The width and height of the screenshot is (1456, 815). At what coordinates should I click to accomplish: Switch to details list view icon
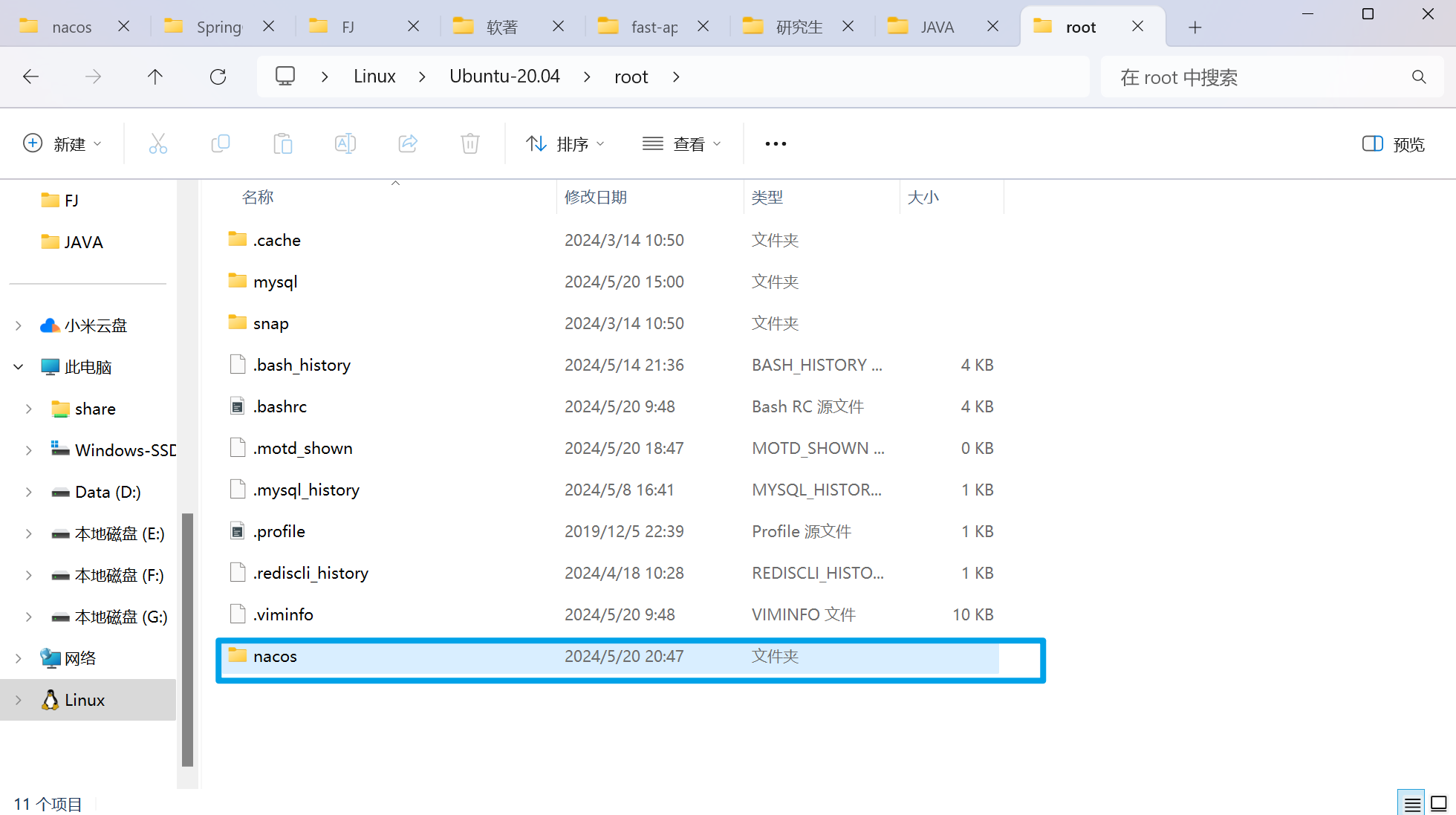[1412, 803]
